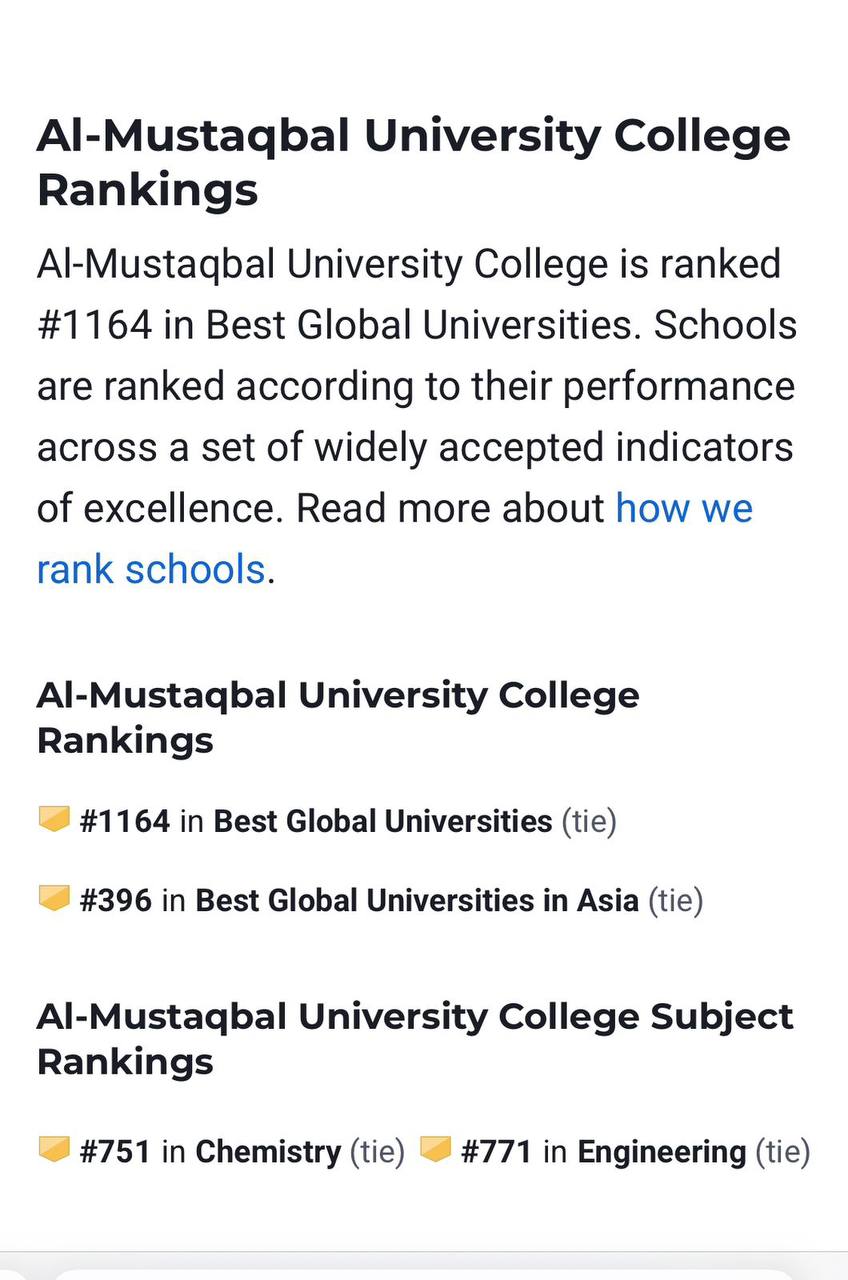
Task: Open the Engineering subject ranking link
Action: point(662,1152)
